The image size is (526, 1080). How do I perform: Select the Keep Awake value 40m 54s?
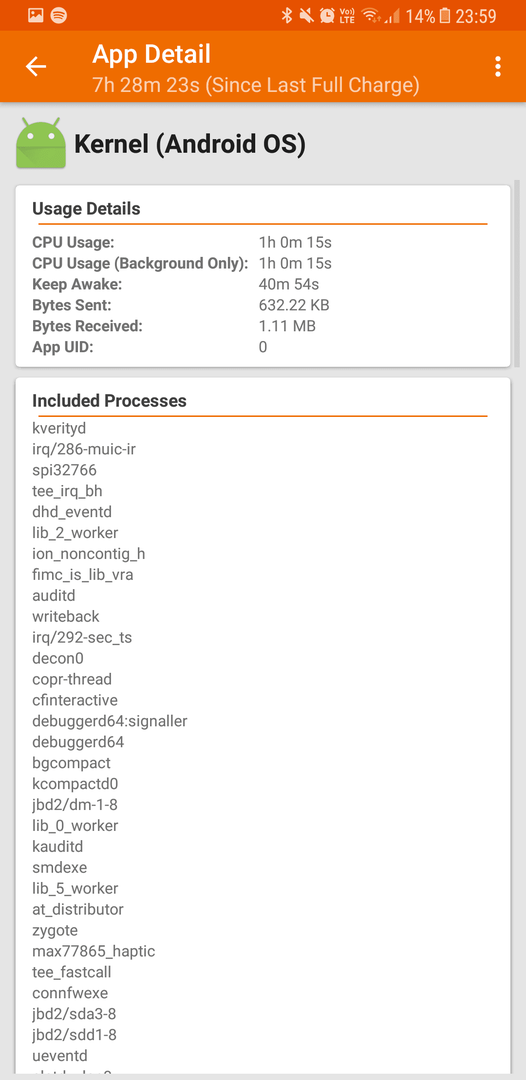pyautogui.click(x=289, y=284)
